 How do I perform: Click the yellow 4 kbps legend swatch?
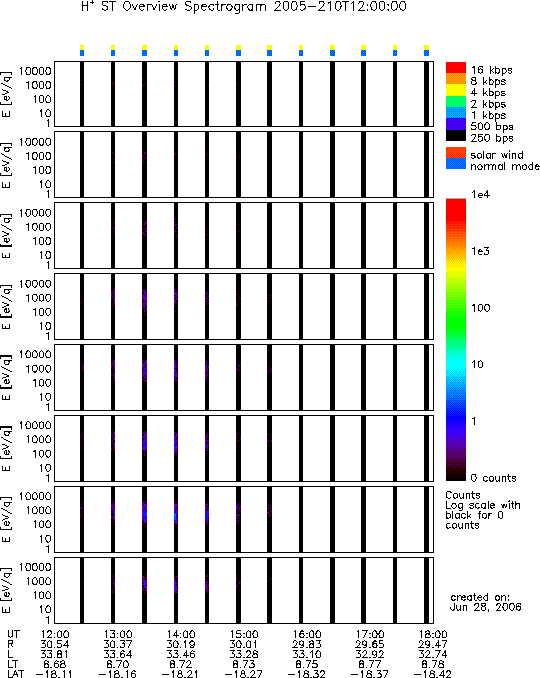pos(456,90)
